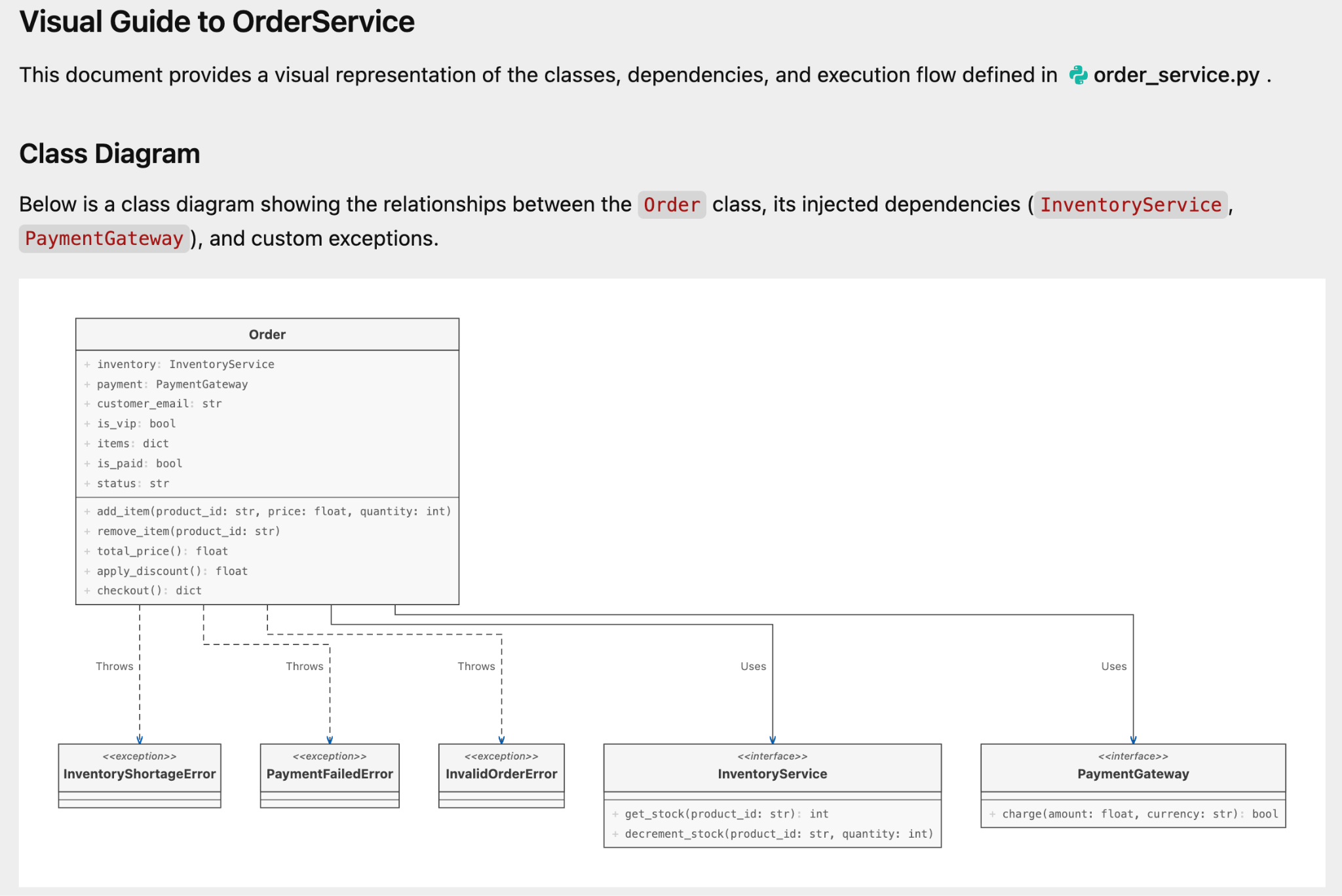Image resolution: width=1342 pixels, height=896 pixels.
Task: Click the Throws label near InvalidOrderError
Action: click(476, 666)
